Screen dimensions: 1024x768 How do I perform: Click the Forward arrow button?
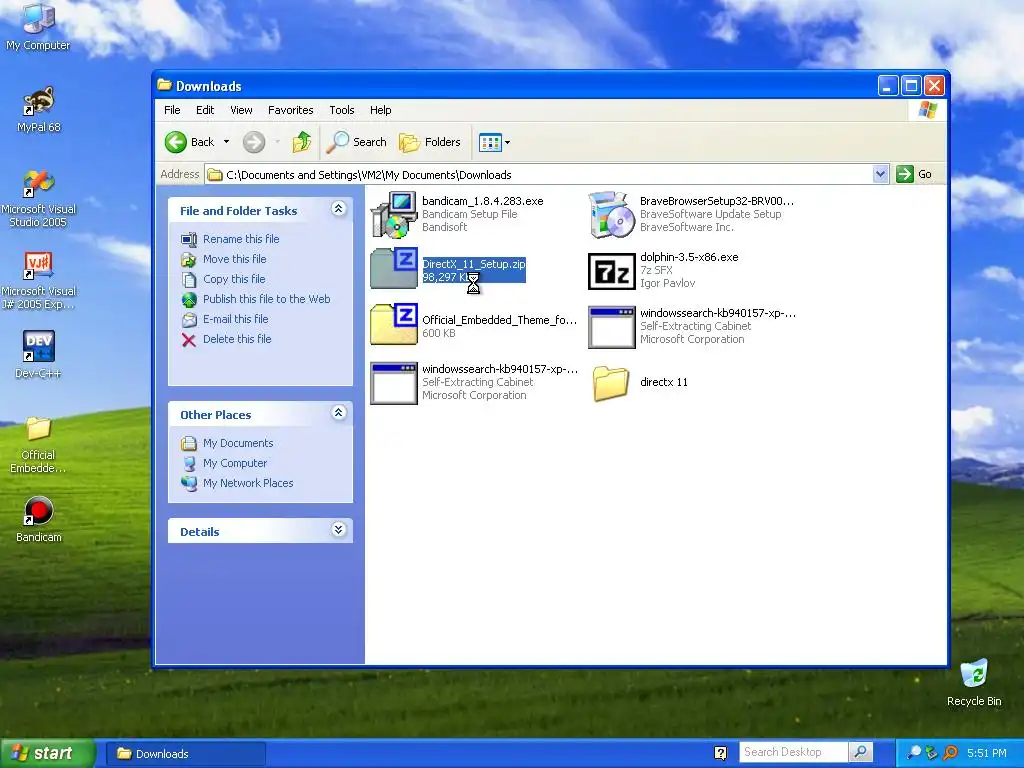point(254,142)
